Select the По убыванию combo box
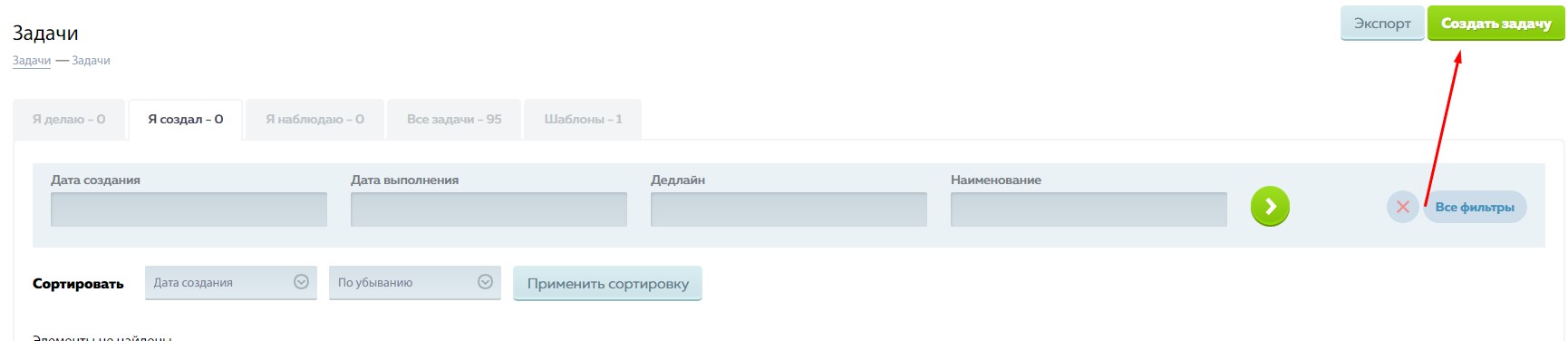This screenshot has width=1568, height=341. pyautogui.click(x=415, y=282)
